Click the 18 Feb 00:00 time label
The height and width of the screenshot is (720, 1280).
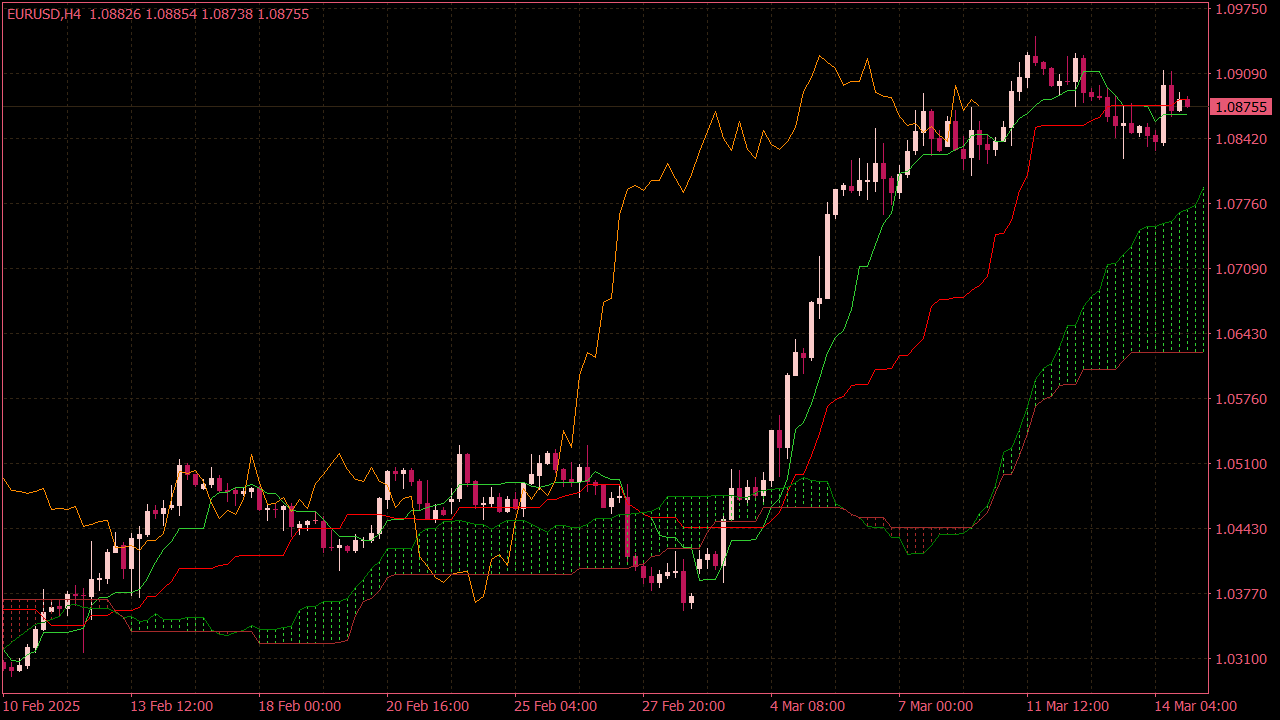pyautogui.click(x=299, y=706)
